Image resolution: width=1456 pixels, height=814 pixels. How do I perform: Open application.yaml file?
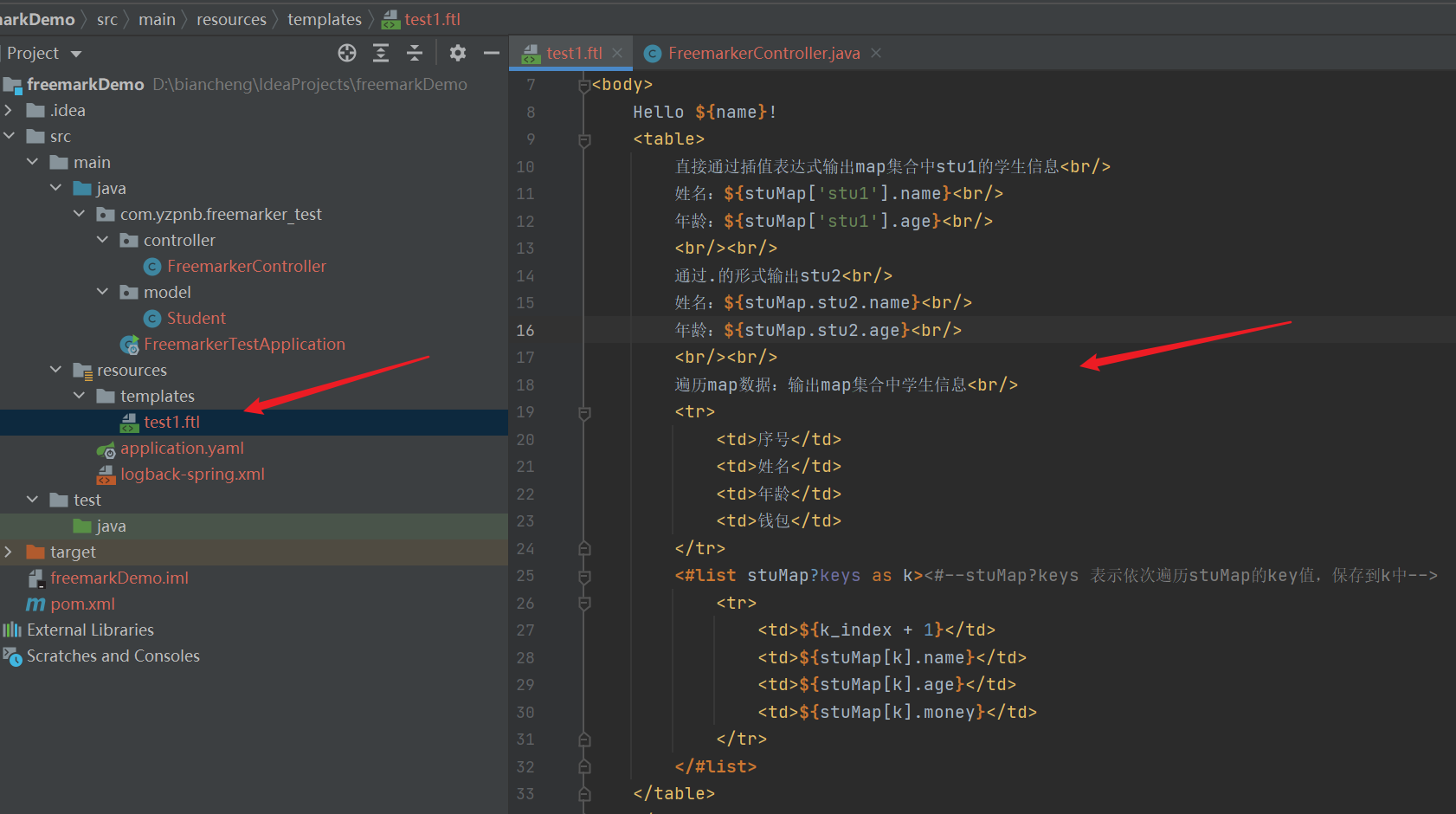tap(182, 448)
